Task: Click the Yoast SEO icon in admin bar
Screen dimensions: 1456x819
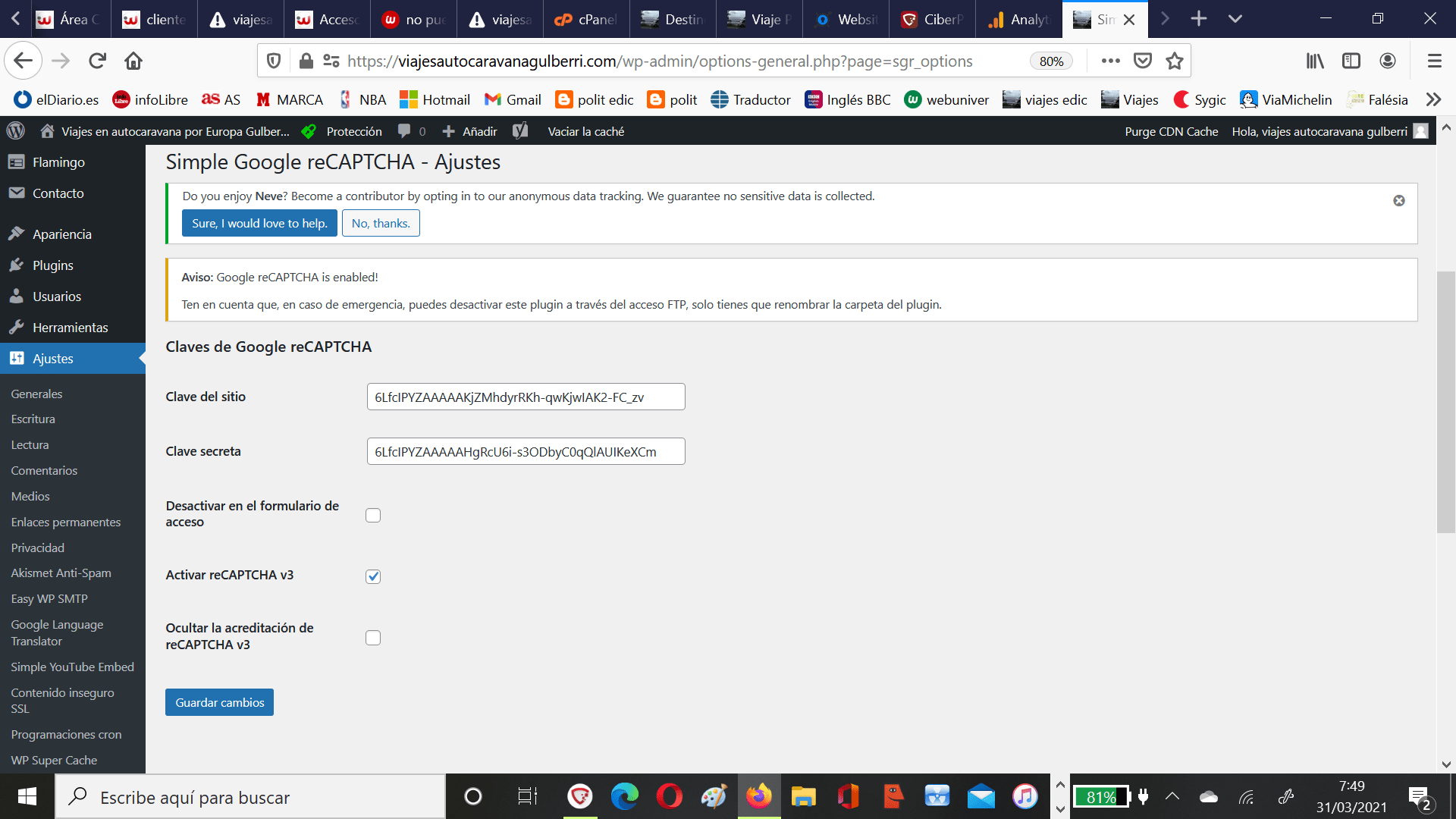Action: (x=520, y=131)
